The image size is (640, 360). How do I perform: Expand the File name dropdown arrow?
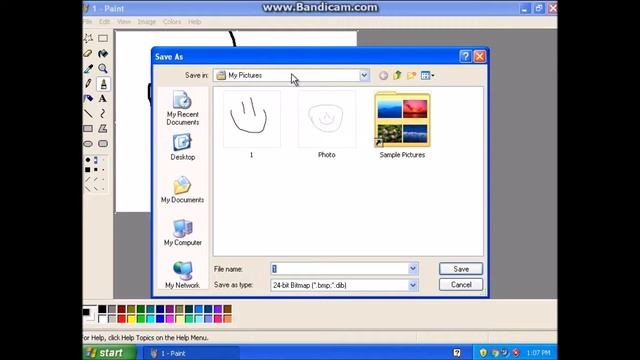pos(413,269)
